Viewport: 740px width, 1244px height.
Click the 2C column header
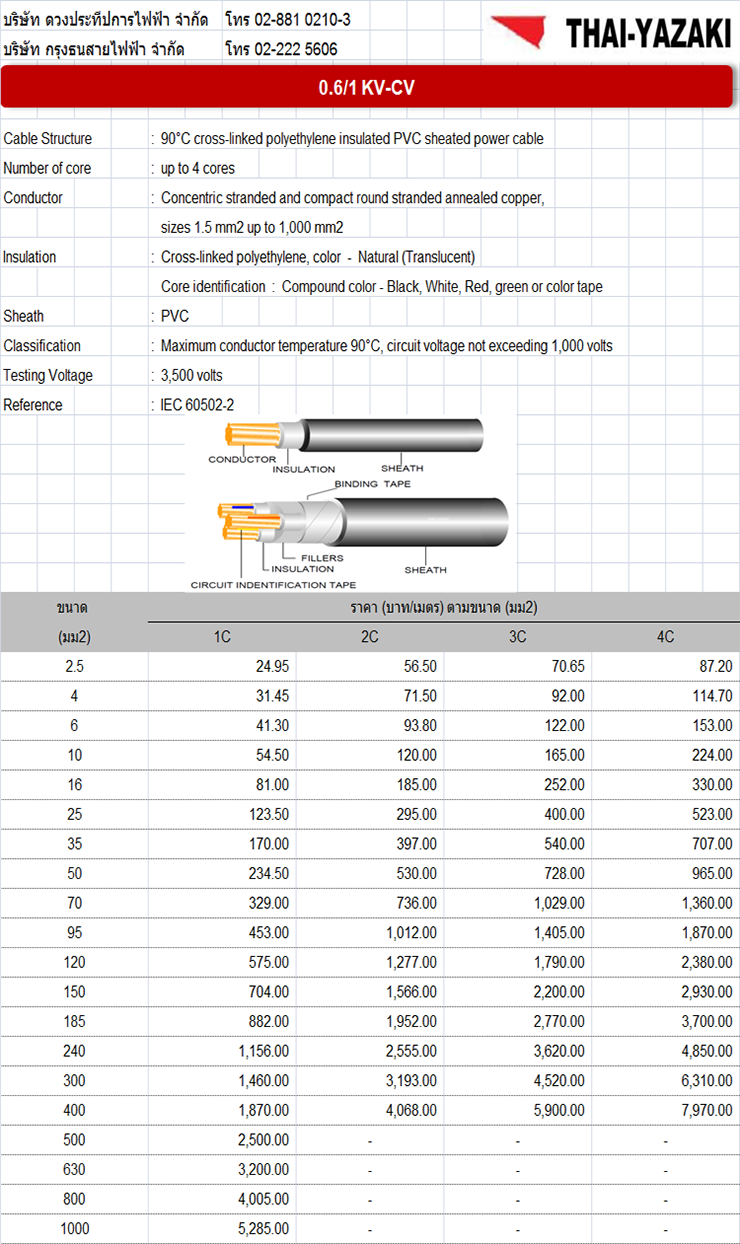(x=370, y=637)
